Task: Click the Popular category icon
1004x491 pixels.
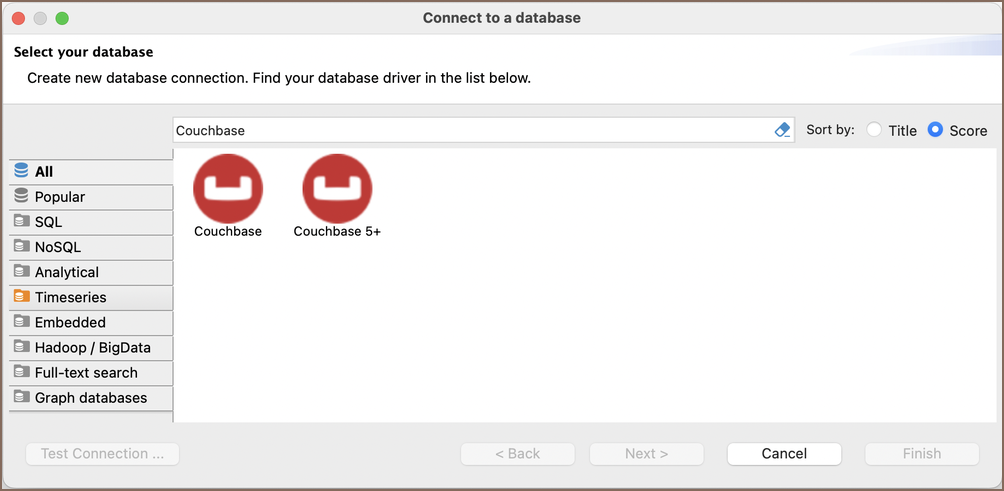Action: 21,197
